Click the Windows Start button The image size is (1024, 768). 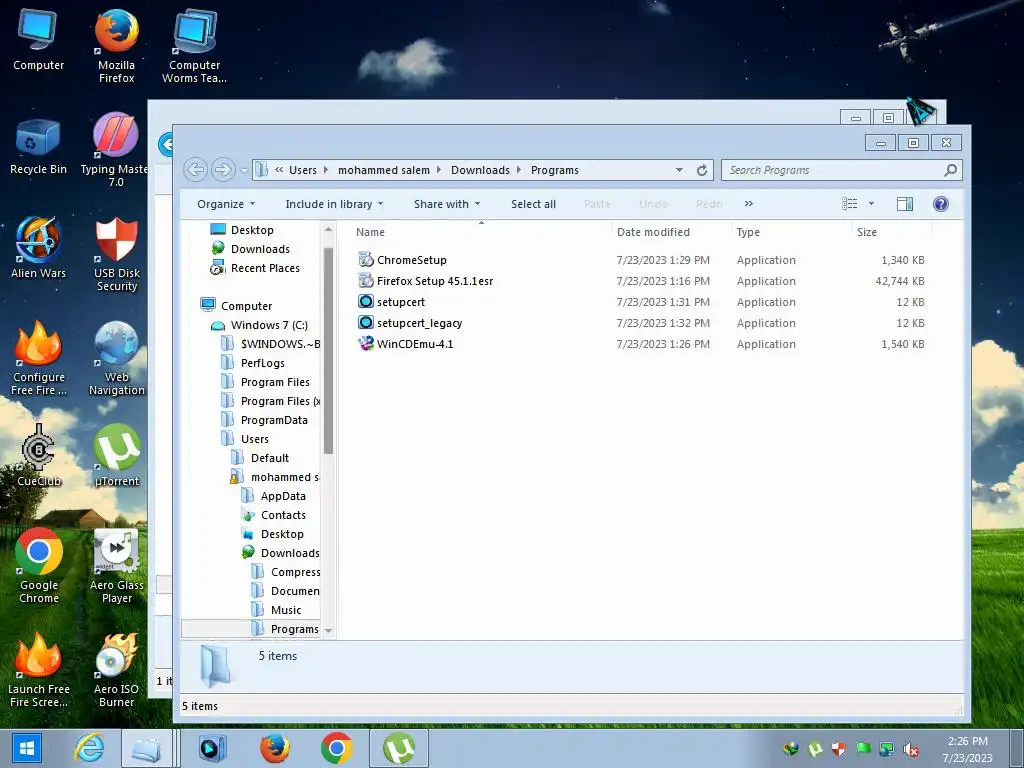[x=26, y=748]
